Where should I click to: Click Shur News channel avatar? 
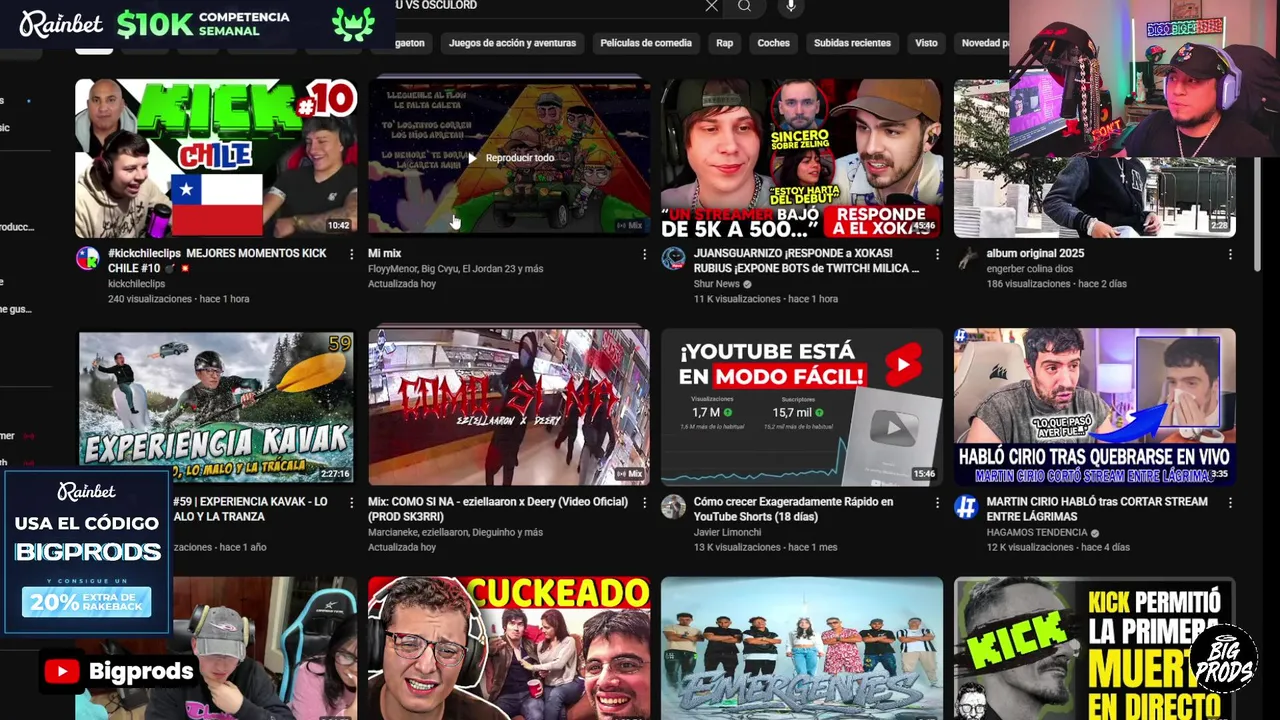(x=673, y=258)
